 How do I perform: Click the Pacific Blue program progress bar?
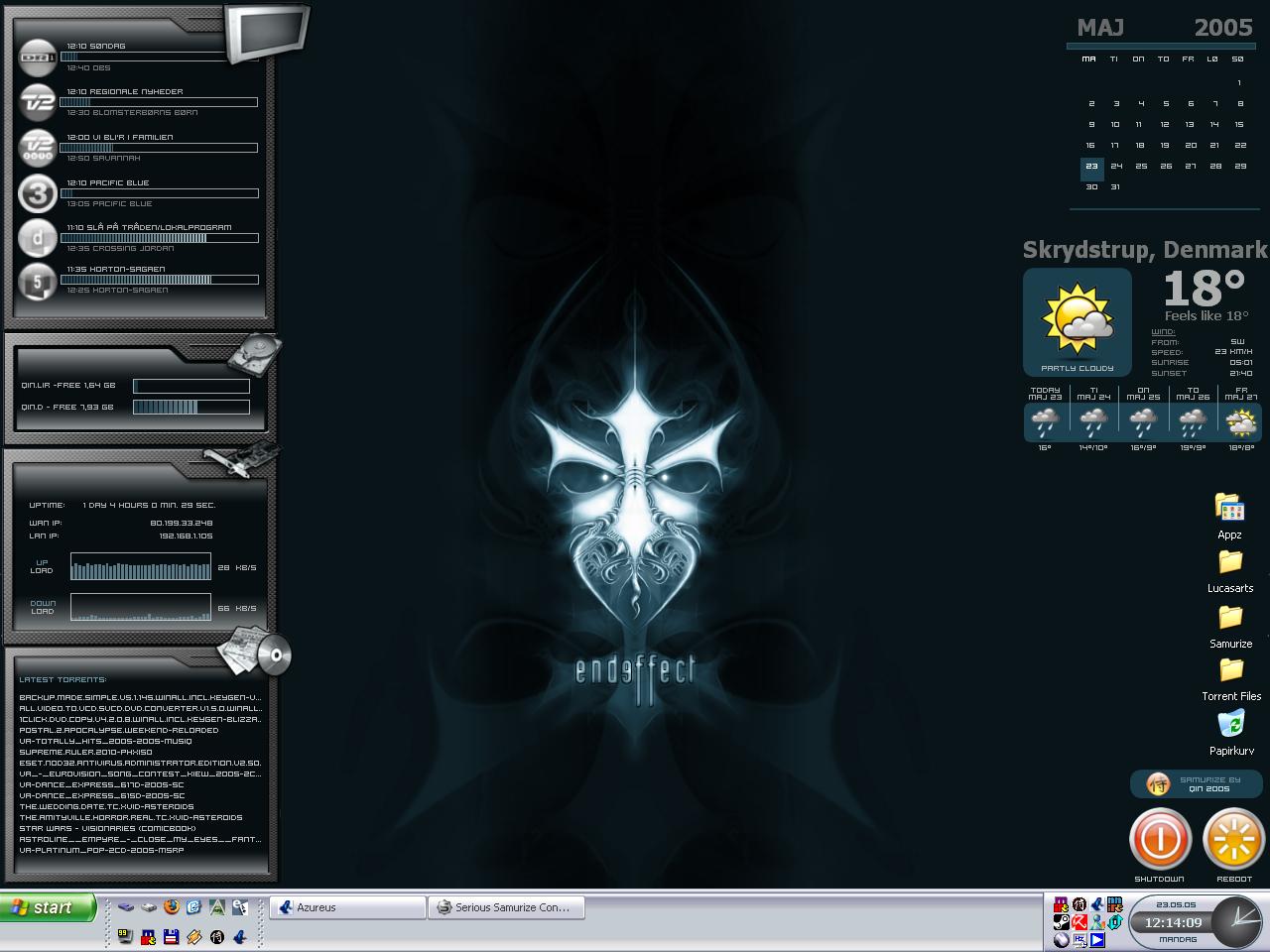point(159,193)
